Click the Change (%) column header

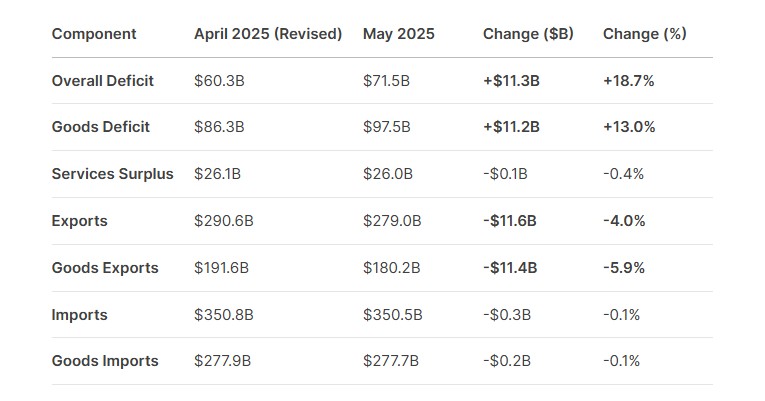pyautogui.click(x=644, y=34)
